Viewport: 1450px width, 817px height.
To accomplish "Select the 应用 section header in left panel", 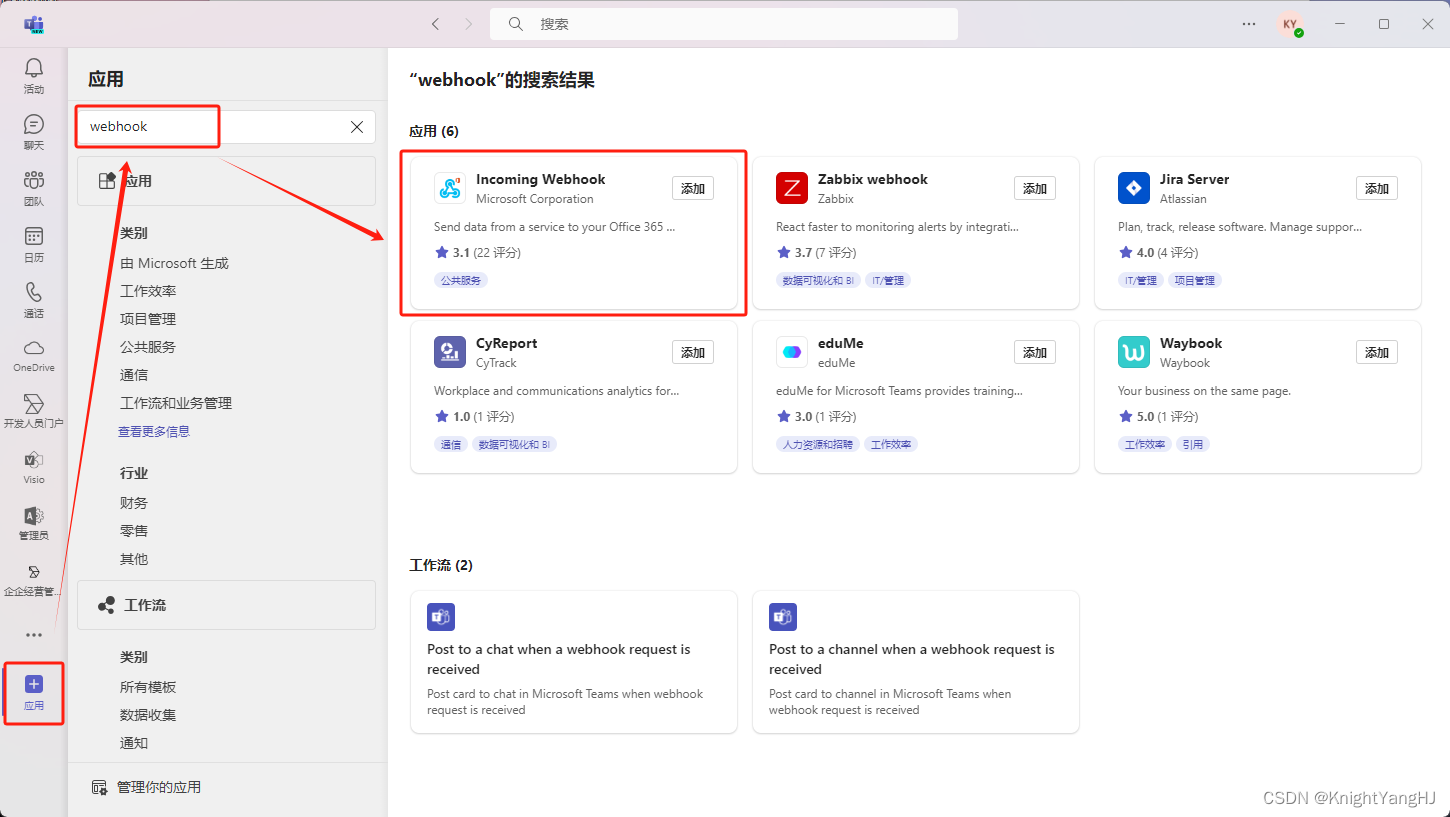I will [x=226, y=181].
